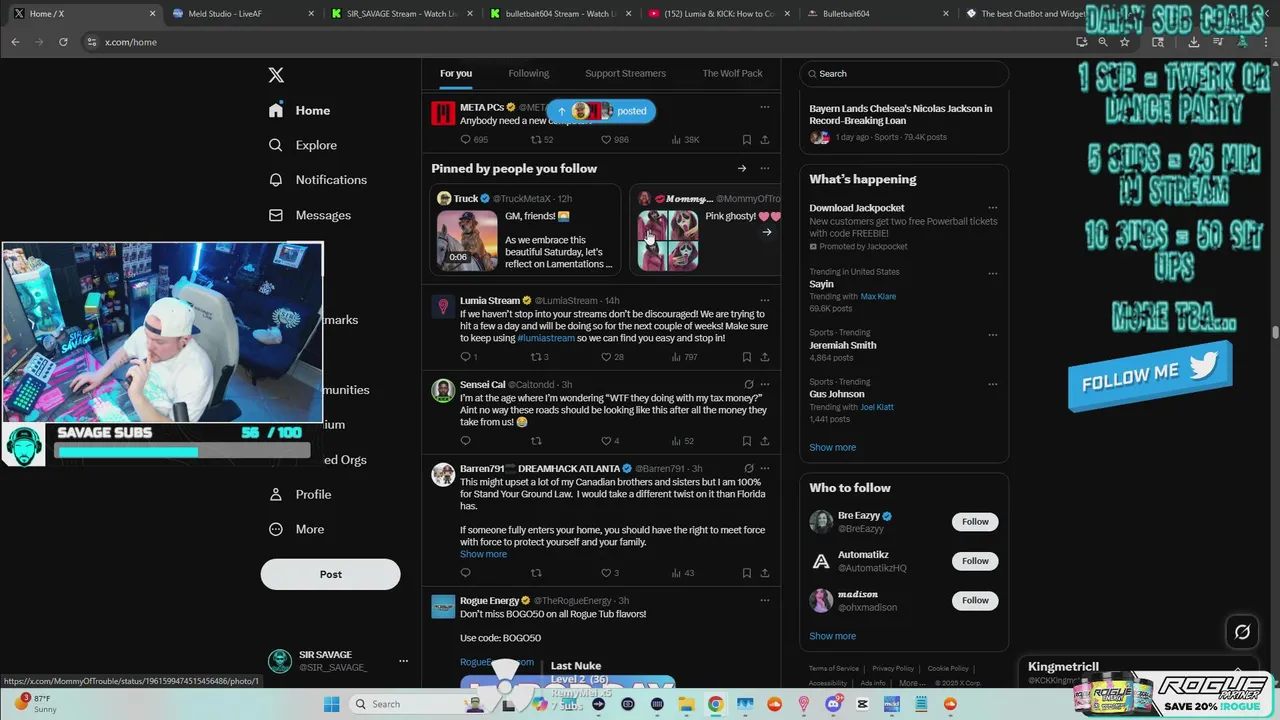Viewport: 1280px width, 720px height.
Task: Share the Sensei Cal post
Action: [x=765, y=441]
